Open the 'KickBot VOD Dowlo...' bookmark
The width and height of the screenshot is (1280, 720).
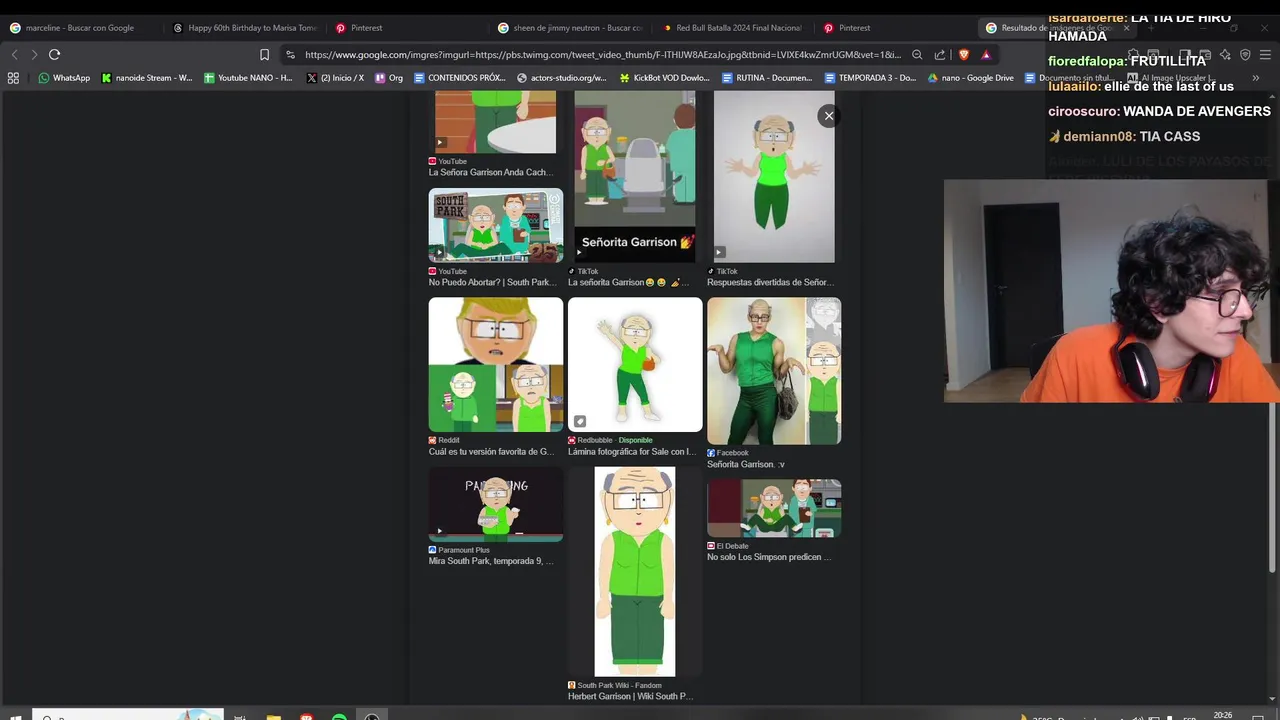click(x=665, y=78)
